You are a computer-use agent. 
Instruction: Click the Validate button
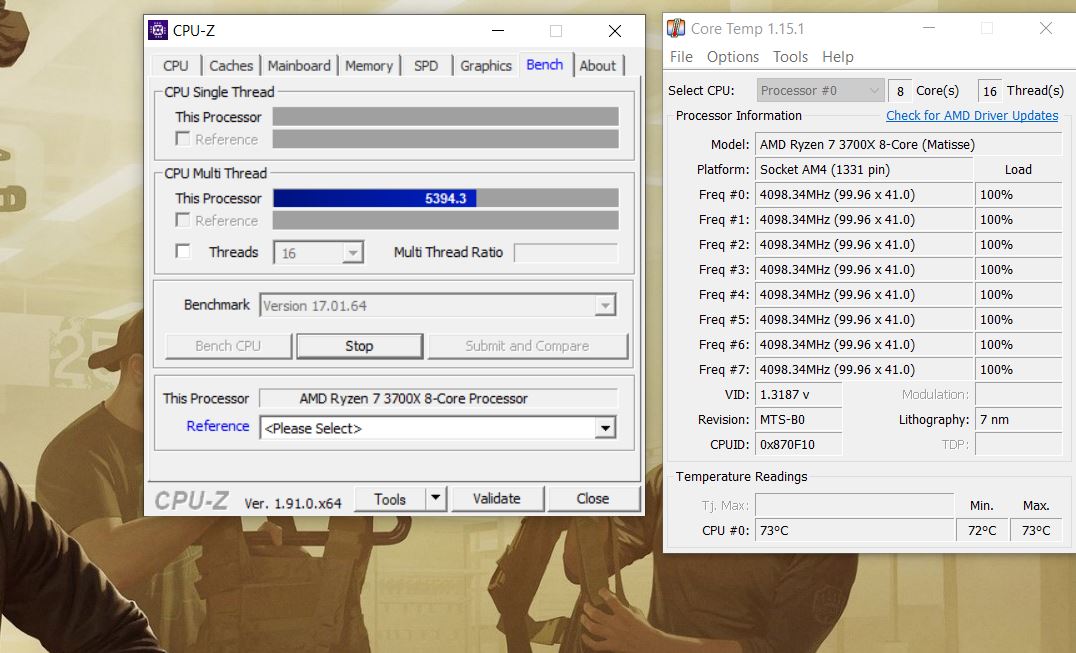click(x=498, y=499)
